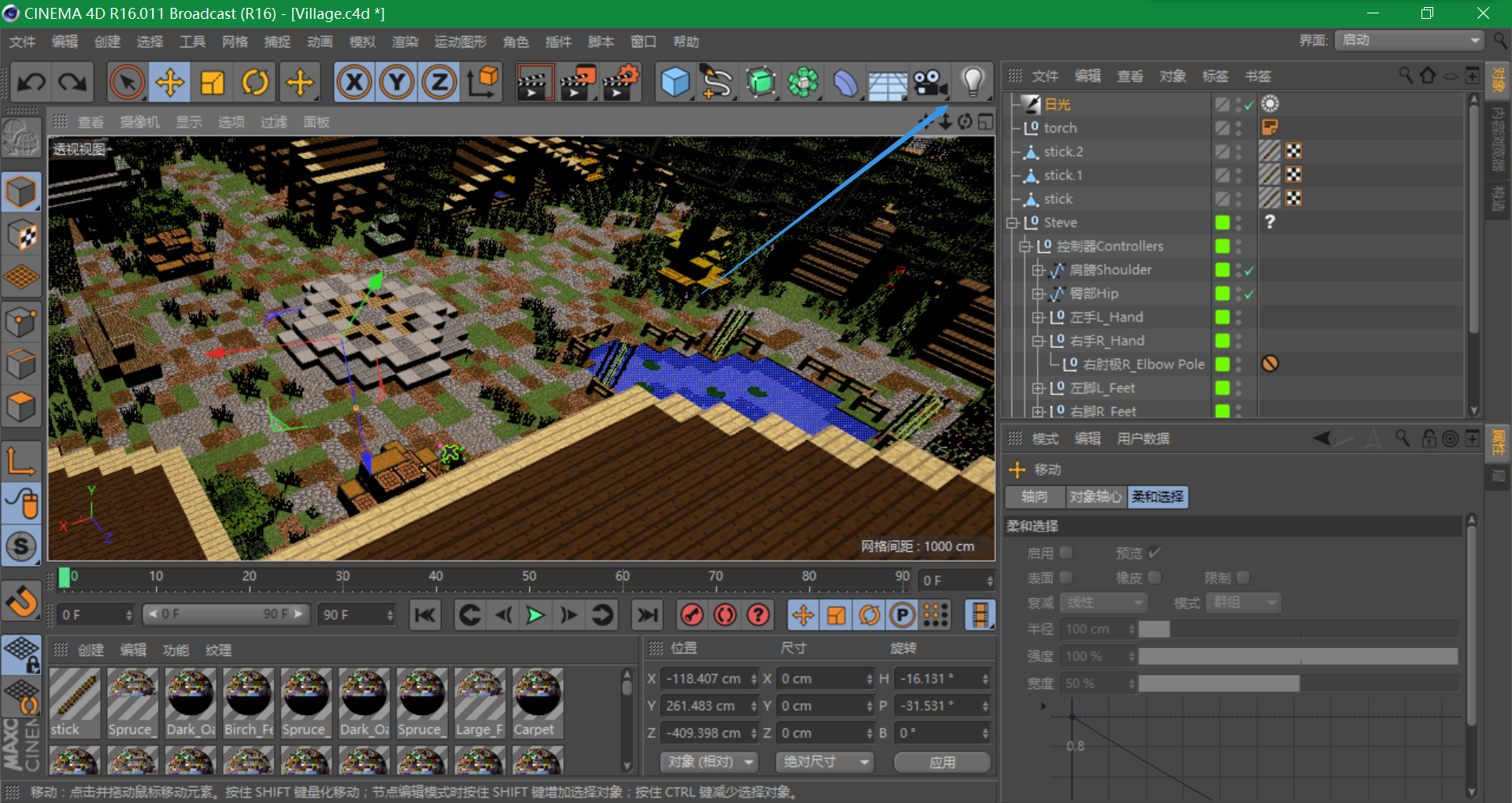Open the spline pen tool icon
Viewport: 1512px width, 803px height.
click(717, 82)
